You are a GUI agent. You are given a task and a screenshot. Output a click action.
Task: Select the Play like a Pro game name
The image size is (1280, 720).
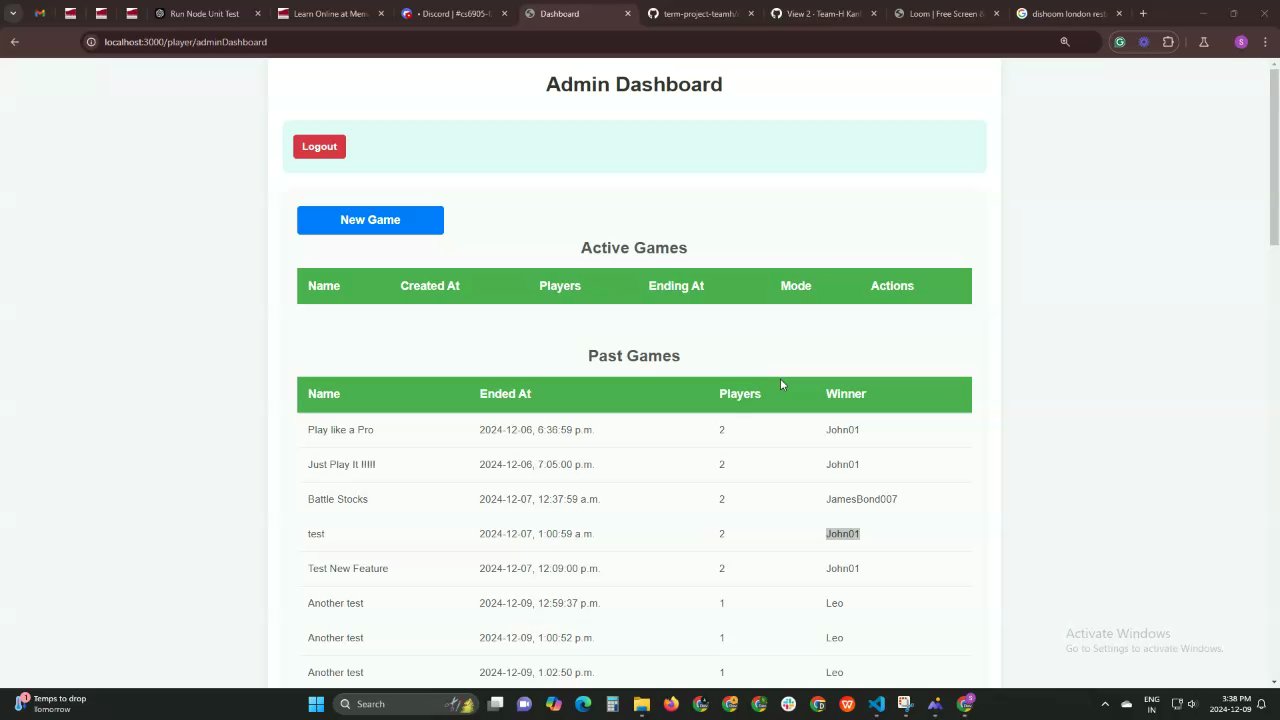[x=341, y=430]
